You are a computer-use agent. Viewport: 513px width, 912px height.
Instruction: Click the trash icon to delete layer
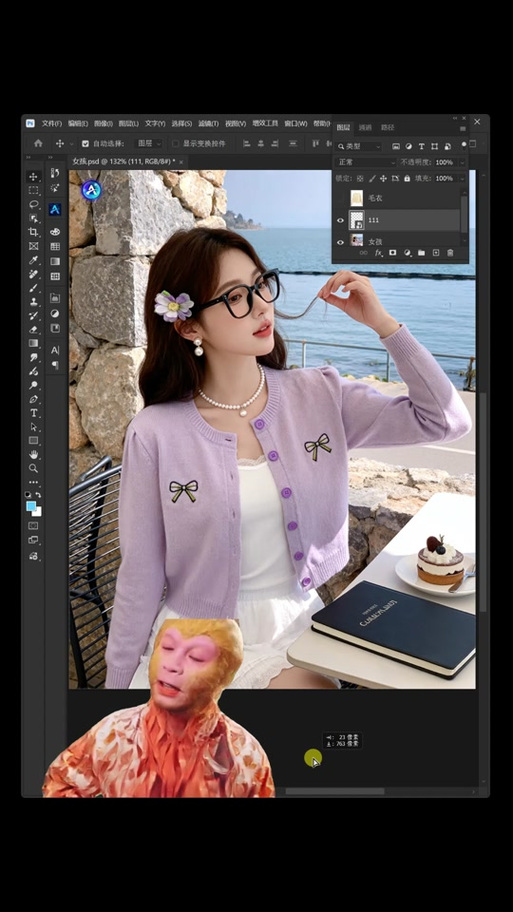[450, 253]
